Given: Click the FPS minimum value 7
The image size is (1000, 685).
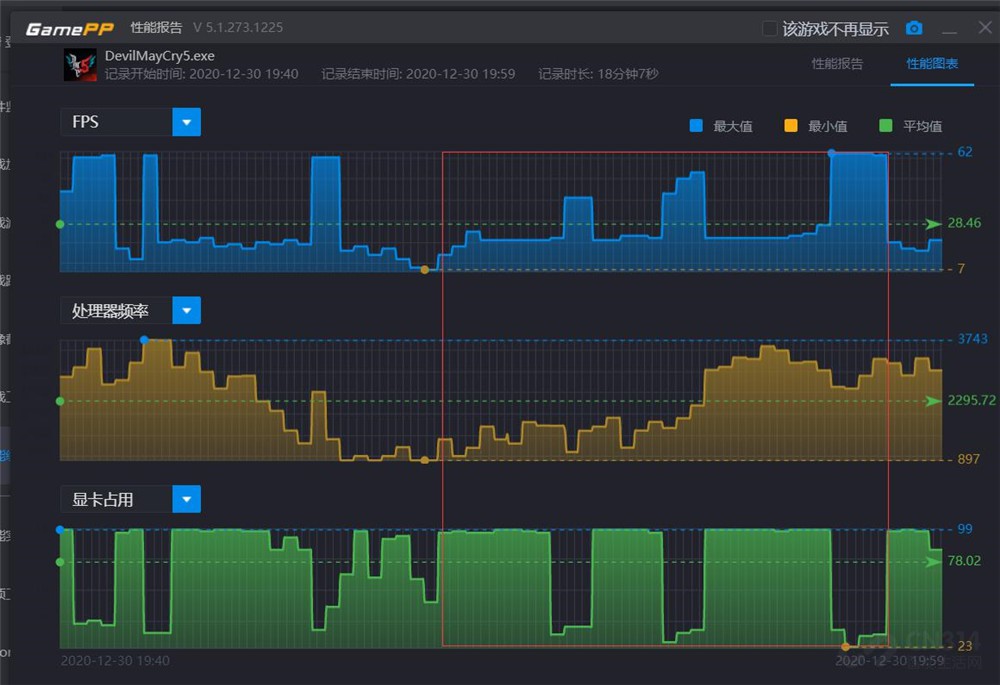Looking at the screenshot, I should tap(961, 269).
